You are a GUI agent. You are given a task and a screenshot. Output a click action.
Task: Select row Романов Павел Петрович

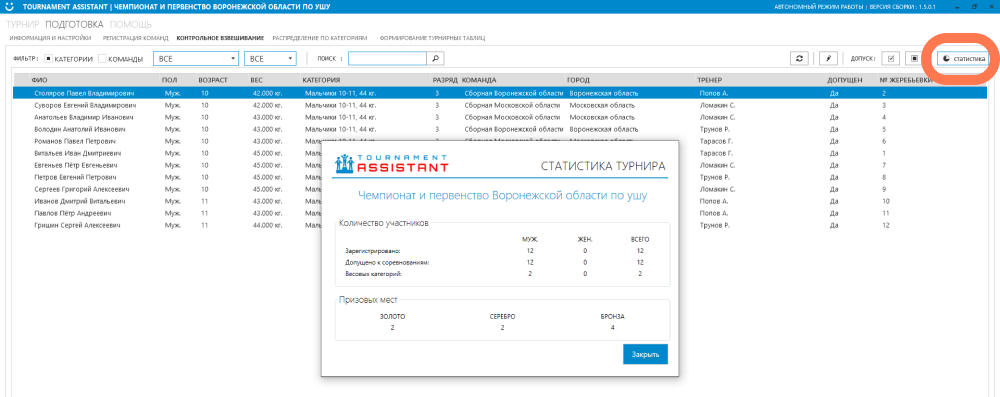click(x=500, y=141)
